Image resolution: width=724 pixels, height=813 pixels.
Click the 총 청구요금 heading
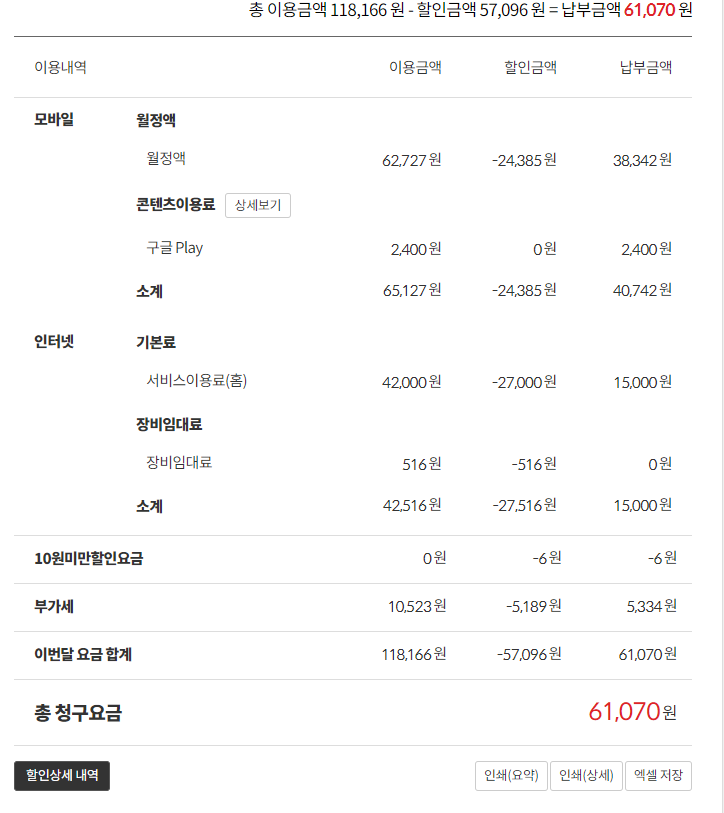(x=78, y=713)
